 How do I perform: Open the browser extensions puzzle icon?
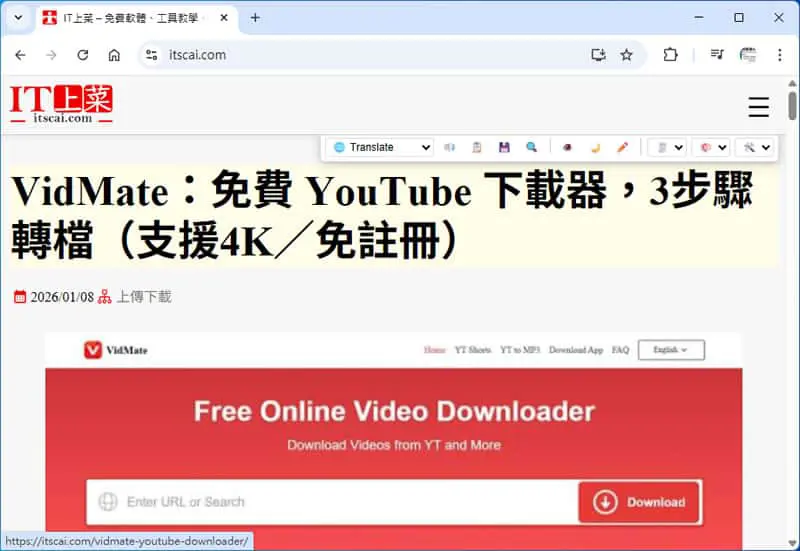(x=670, y=55)
